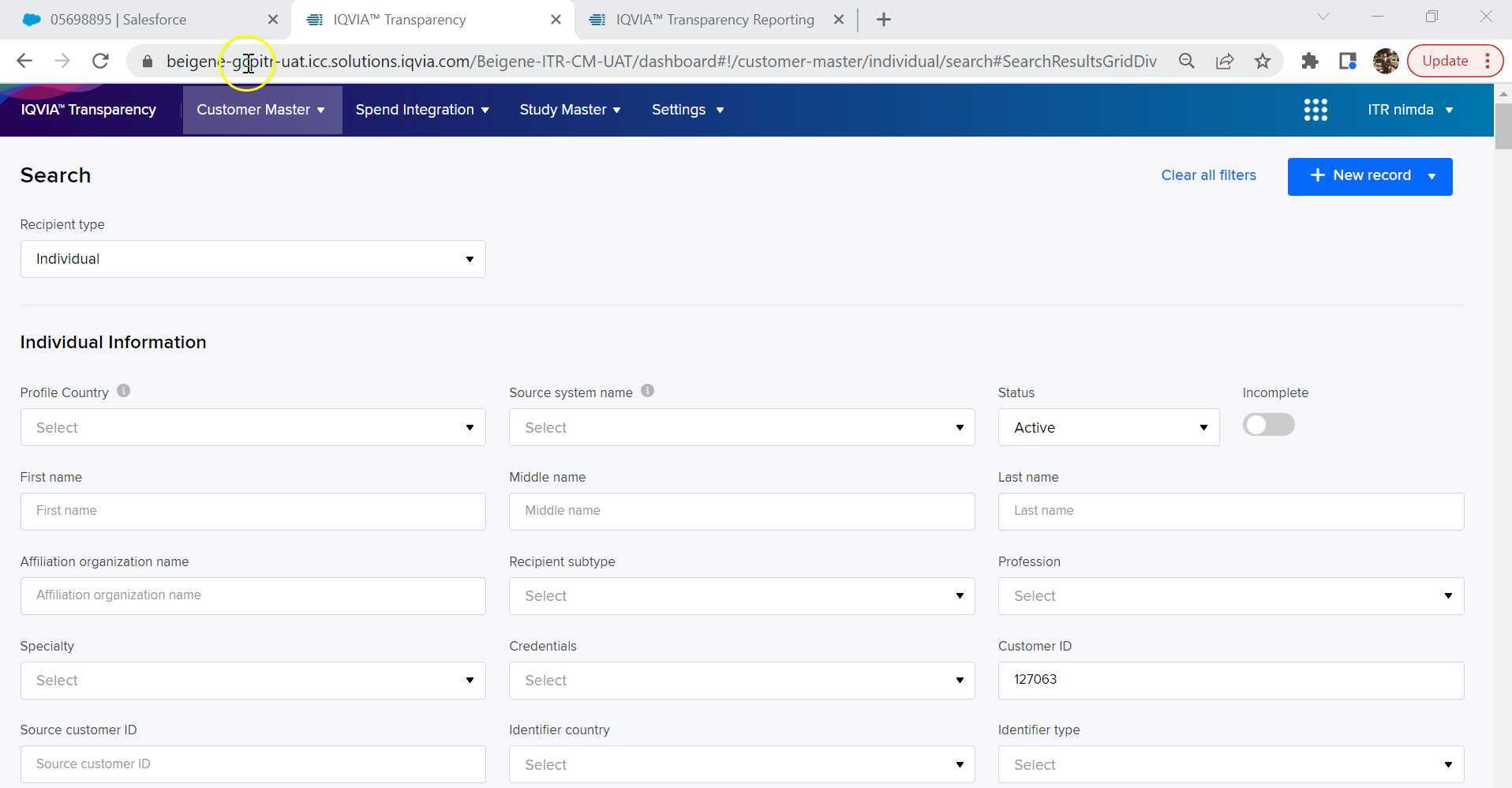Click the share page icon in address bar

click(1225, 61)
